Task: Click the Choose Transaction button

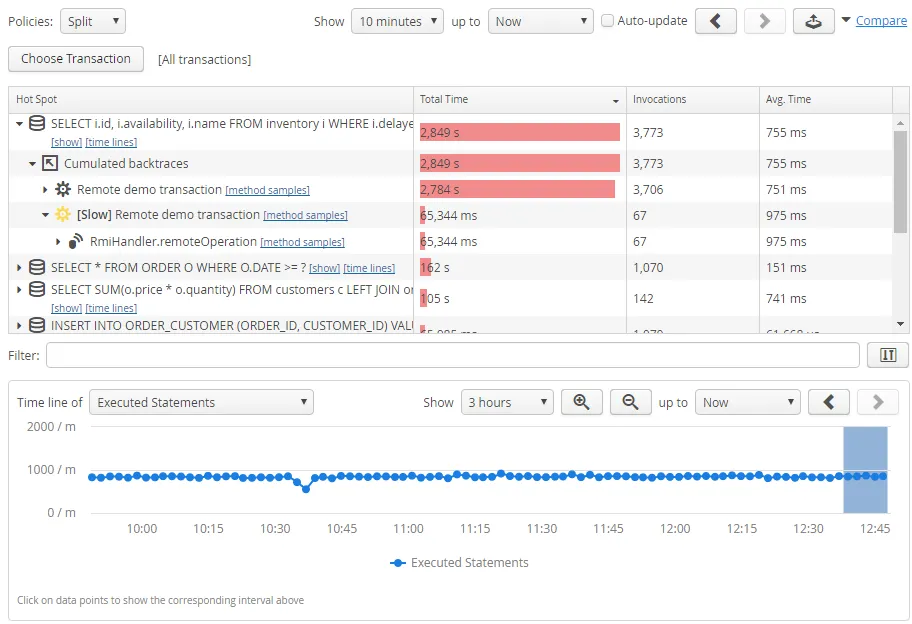Action: tap(75, 59)
